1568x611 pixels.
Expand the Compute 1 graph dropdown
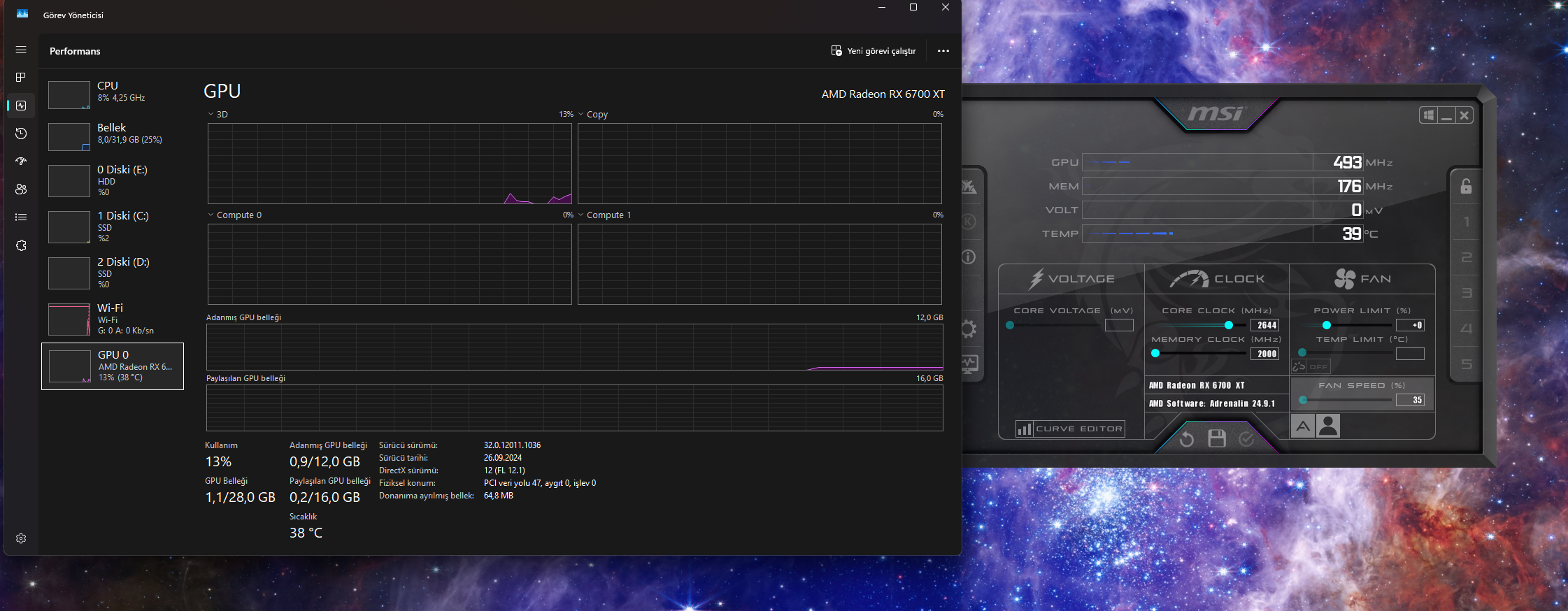click(x=580, y=215)
